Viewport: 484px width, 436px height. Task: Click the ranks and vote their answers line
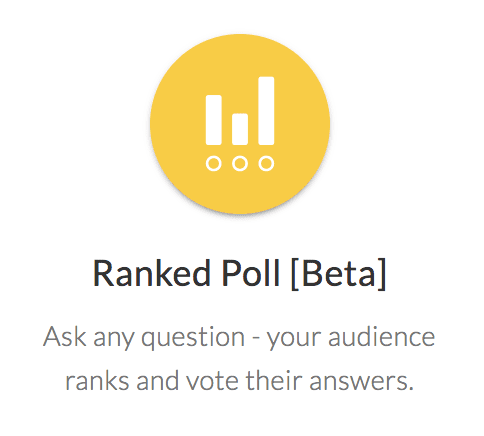(x=239, y=380)
